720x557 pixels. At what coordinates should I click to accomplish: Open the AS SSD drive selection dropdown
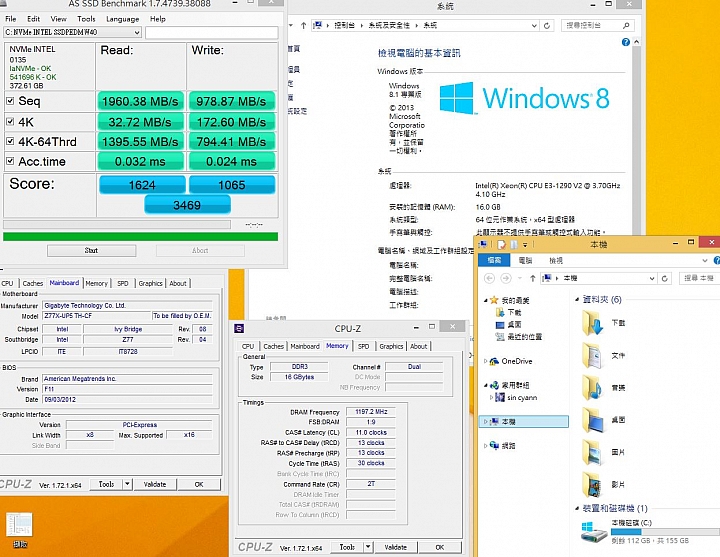click(x=72, y=32)
